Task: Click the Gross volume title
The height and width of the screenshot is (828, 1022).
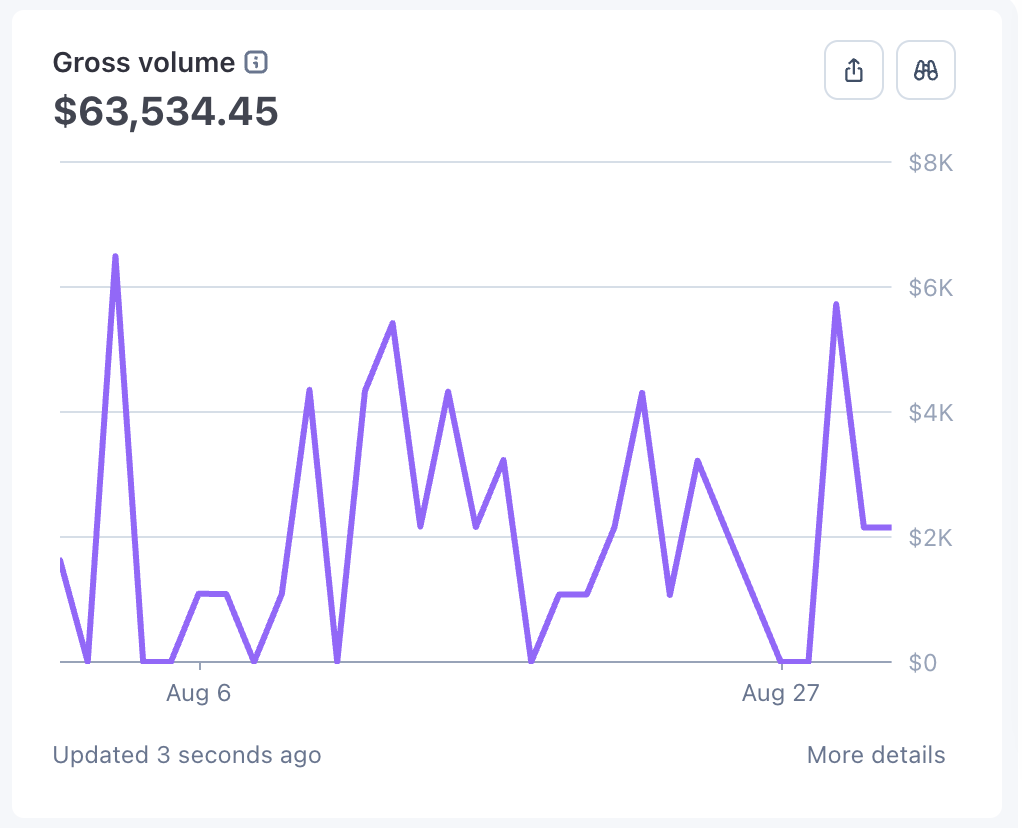Action: pyautogui.click(x=143, y=63)
